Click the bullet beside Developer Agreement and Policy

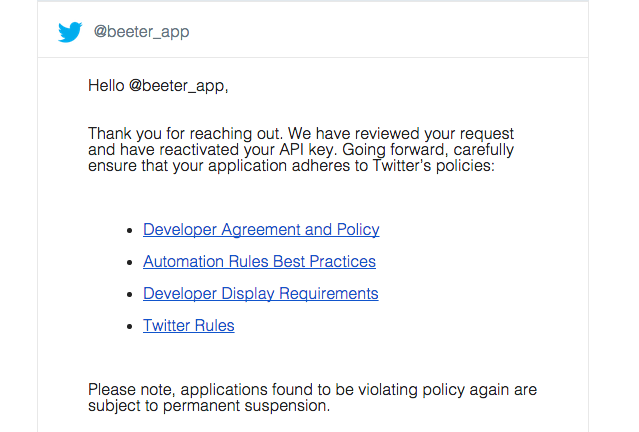point(131,231)
